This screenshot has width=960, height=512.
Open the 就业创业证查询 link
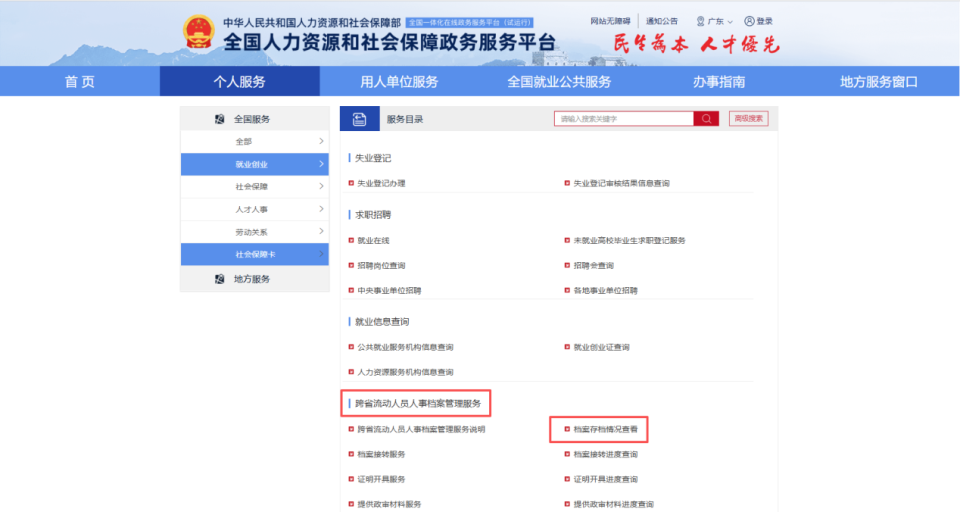[601, 347]
